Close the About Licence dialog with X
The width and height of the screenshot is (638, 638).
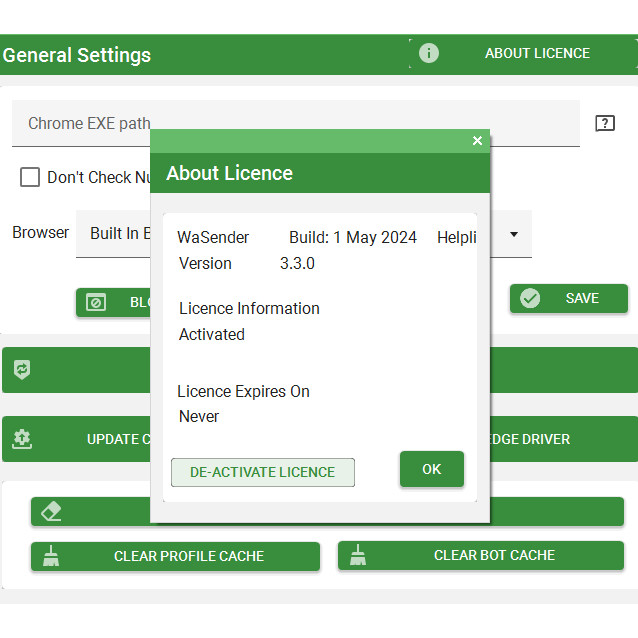coord(477,141)
